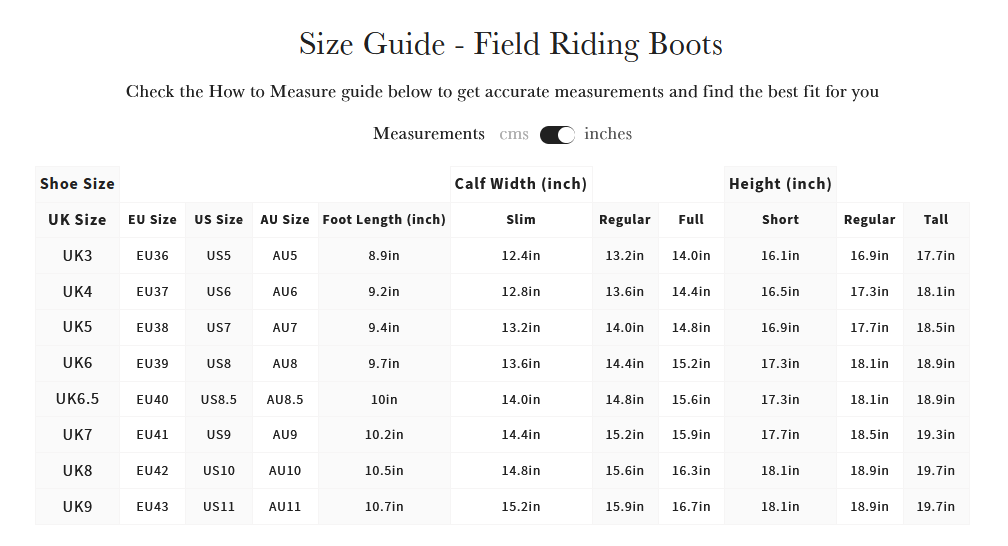The width and height of the screenshot is (1008, 546).
Task: Click the 'inches' unit label
Action: (608, 134)
